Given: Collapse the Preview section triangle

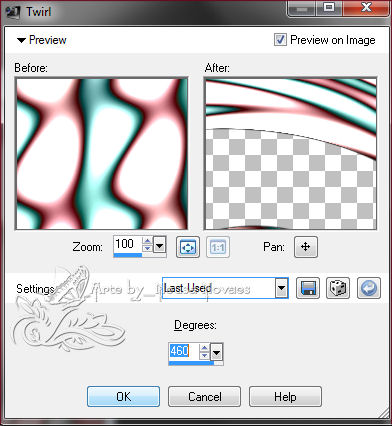Looking at the screenshot, I should [x=21, y=40].
